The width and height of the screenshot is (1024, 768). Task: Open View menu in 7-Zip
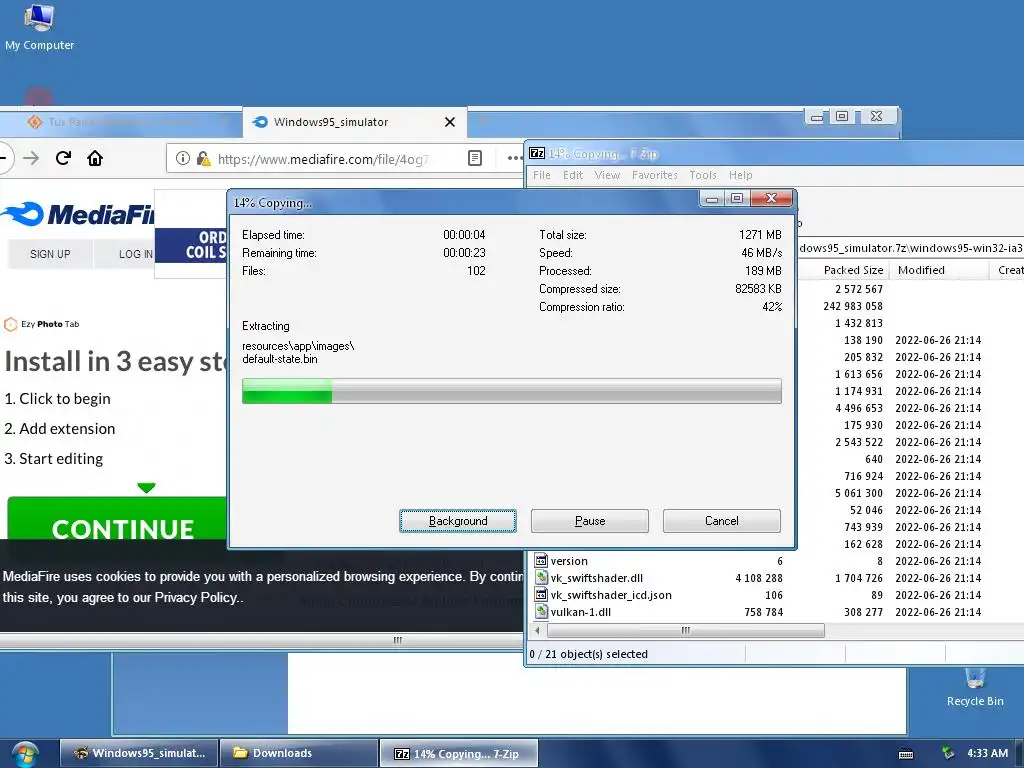[x=607, y=175]
